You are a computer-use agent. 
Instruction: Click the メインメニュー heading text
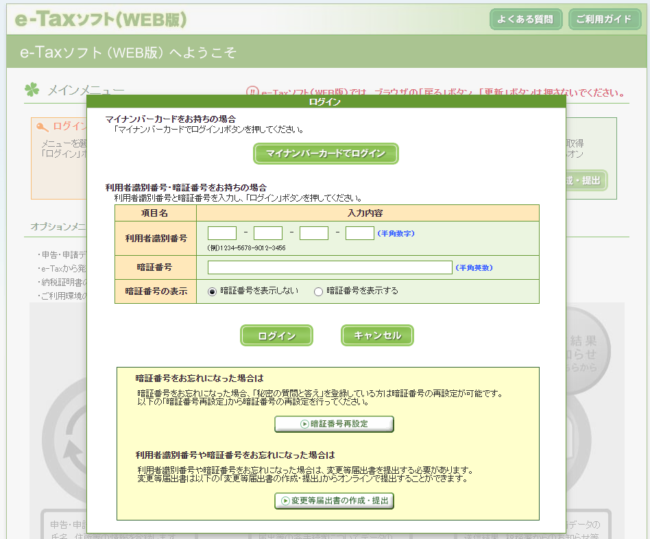[86, 90]
